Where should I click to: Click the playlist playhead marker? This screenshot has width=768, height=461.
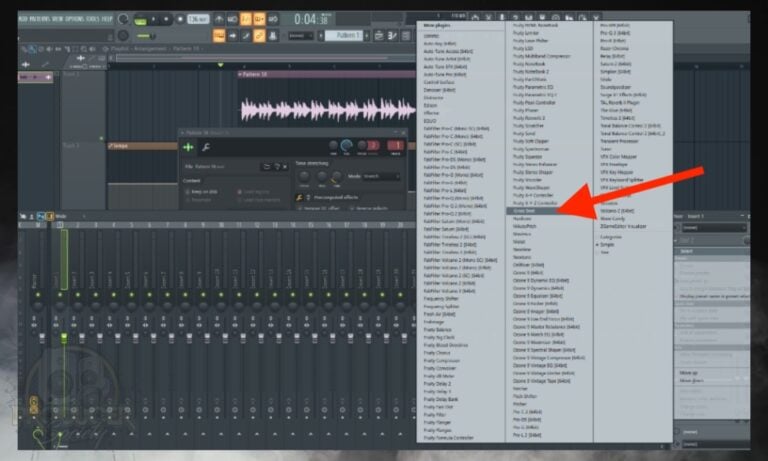pyautogui.click(x=220, y=65)
